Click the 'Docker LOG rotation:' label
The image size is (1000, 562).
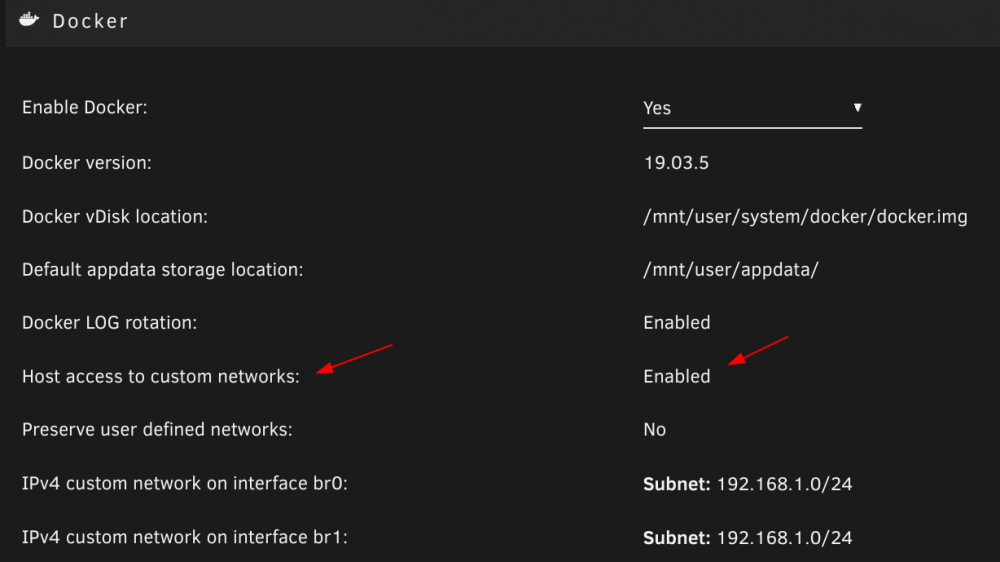coord(110,323)
